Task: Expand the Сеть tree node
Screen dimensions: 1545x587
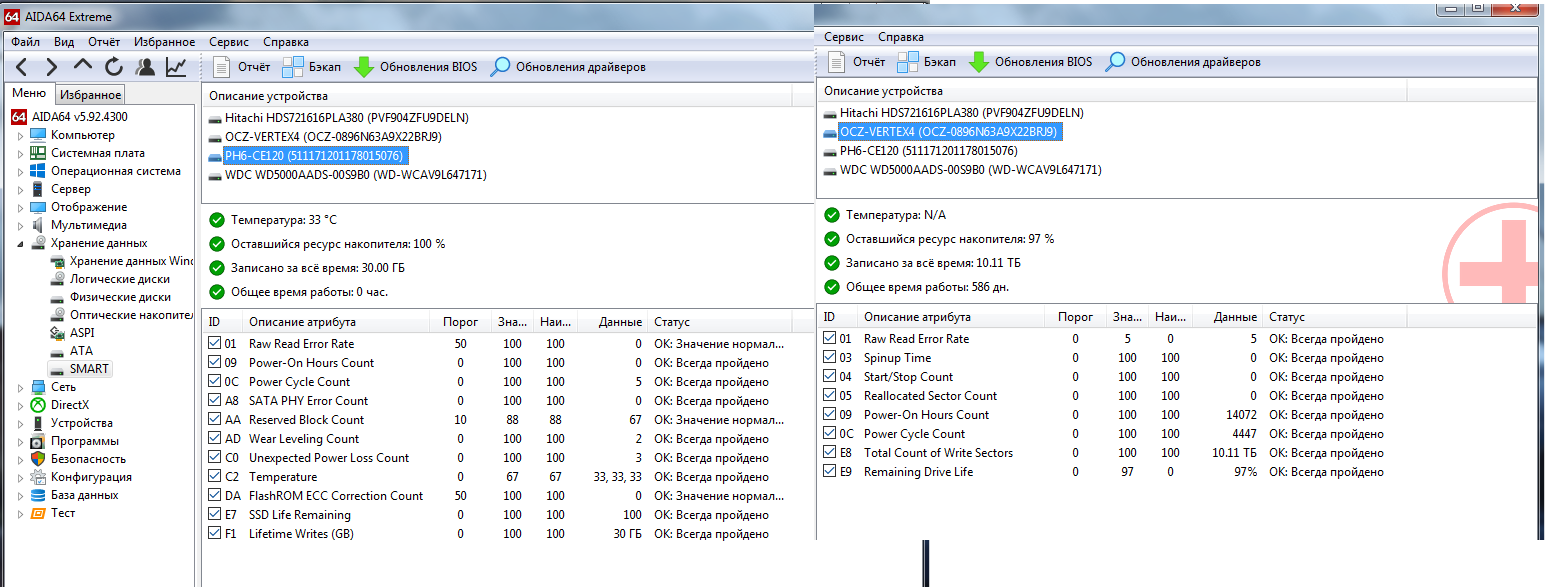Action: (x=20, y=387)
